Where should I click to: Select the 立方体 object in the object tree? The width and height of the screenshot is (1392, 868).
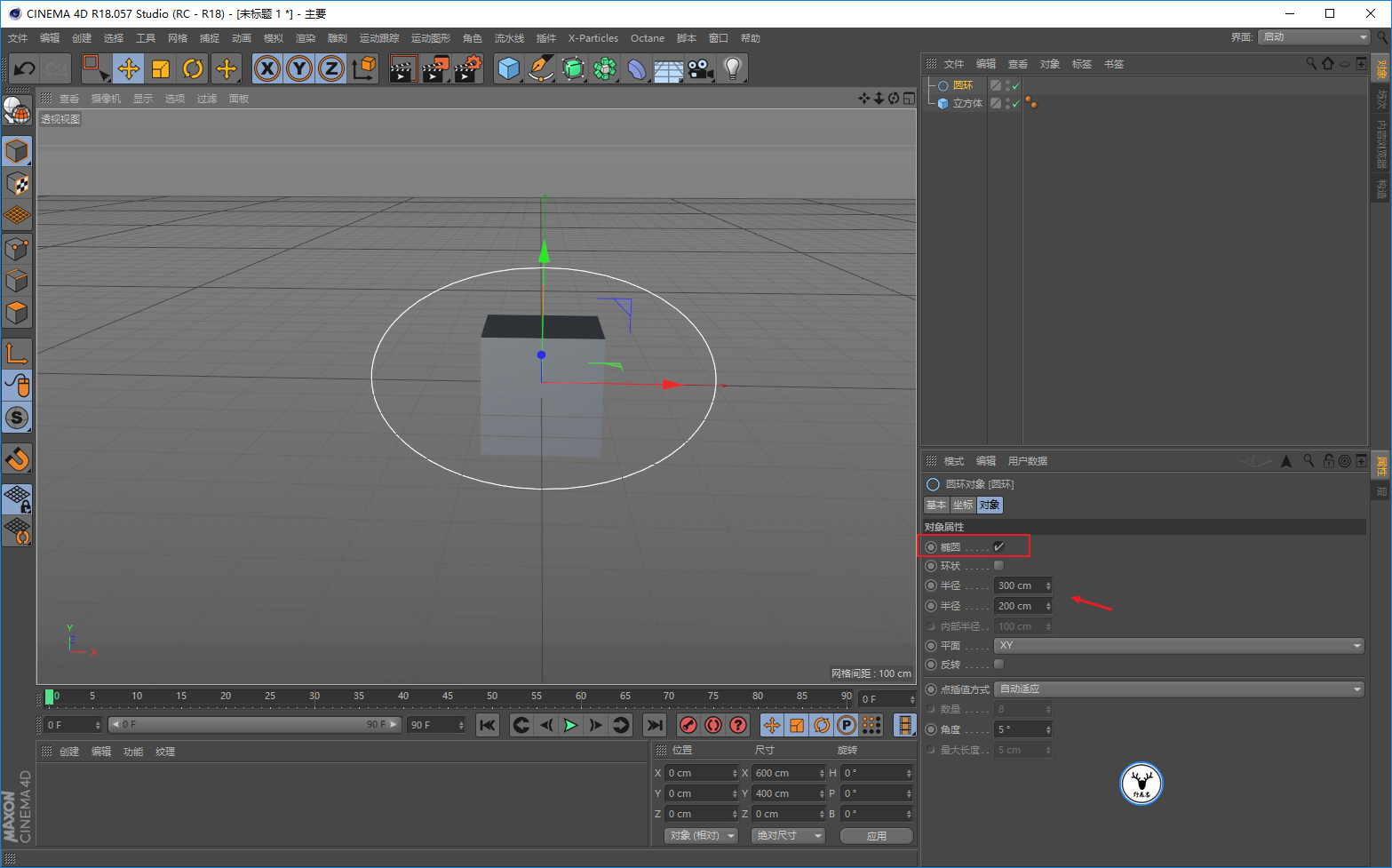[x=967, y=104]
